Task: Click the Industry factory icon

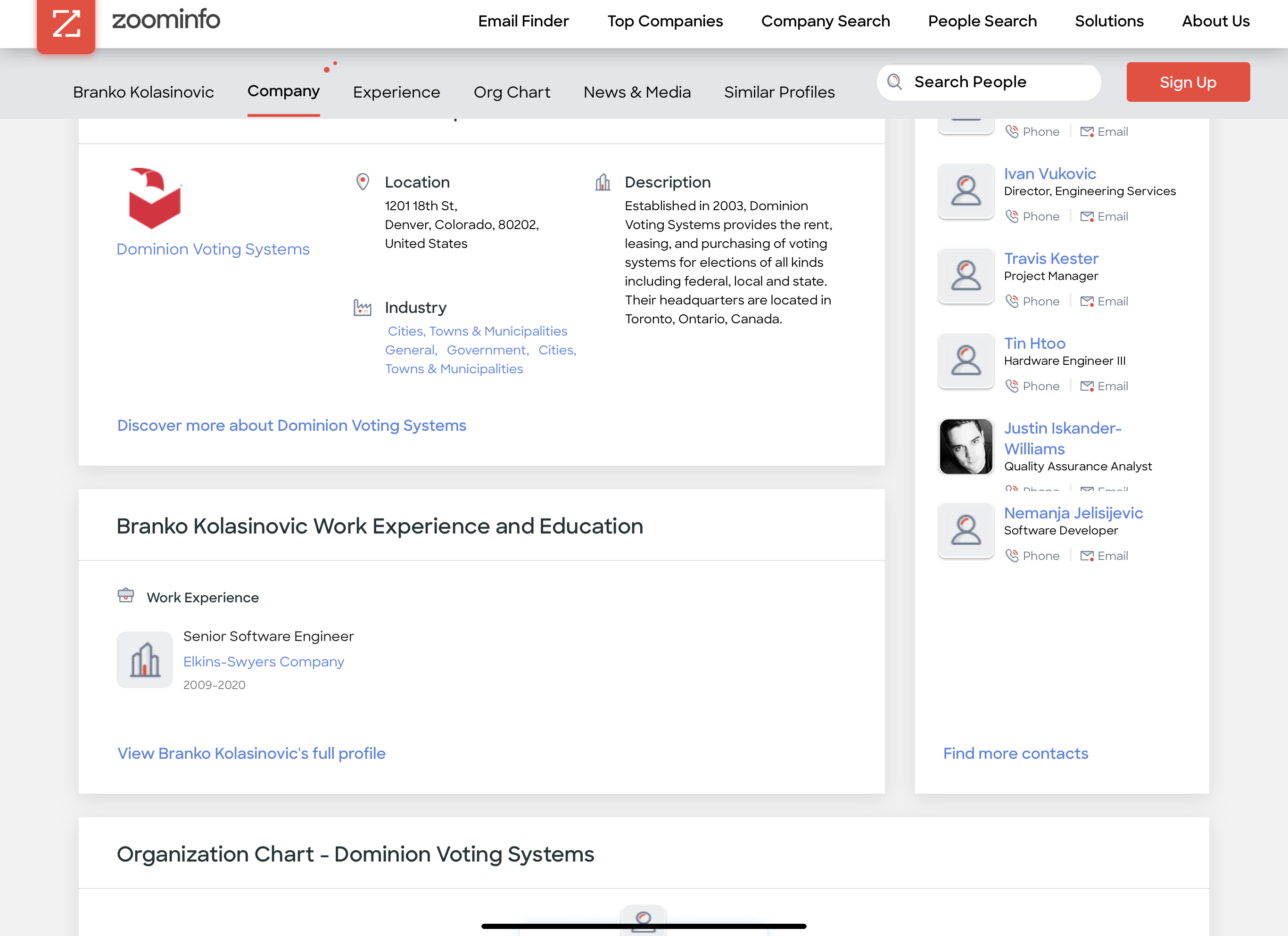Action: (363, 307)
